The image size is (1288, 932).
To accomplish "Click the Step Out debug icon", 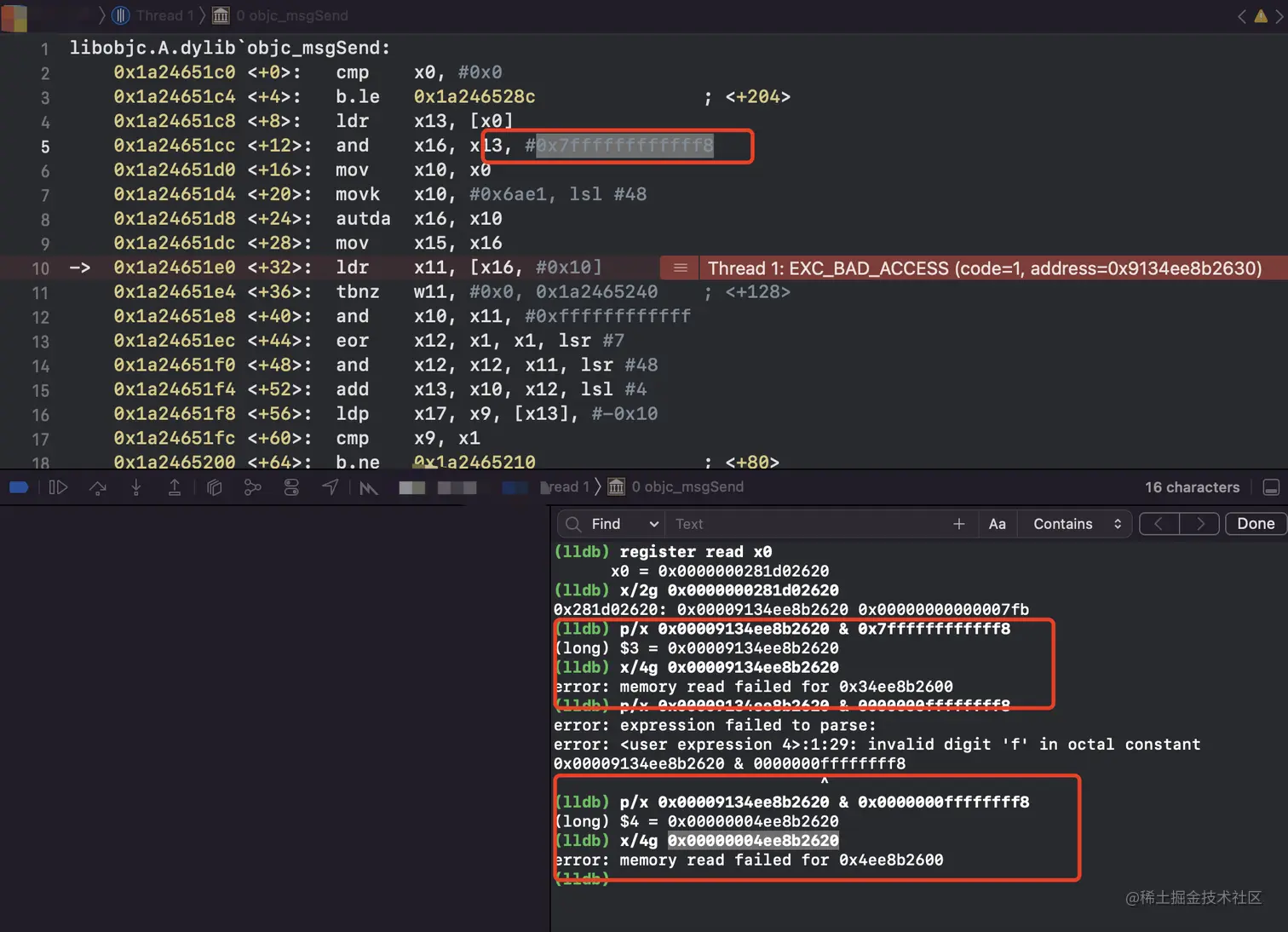I will click(175, 487).
